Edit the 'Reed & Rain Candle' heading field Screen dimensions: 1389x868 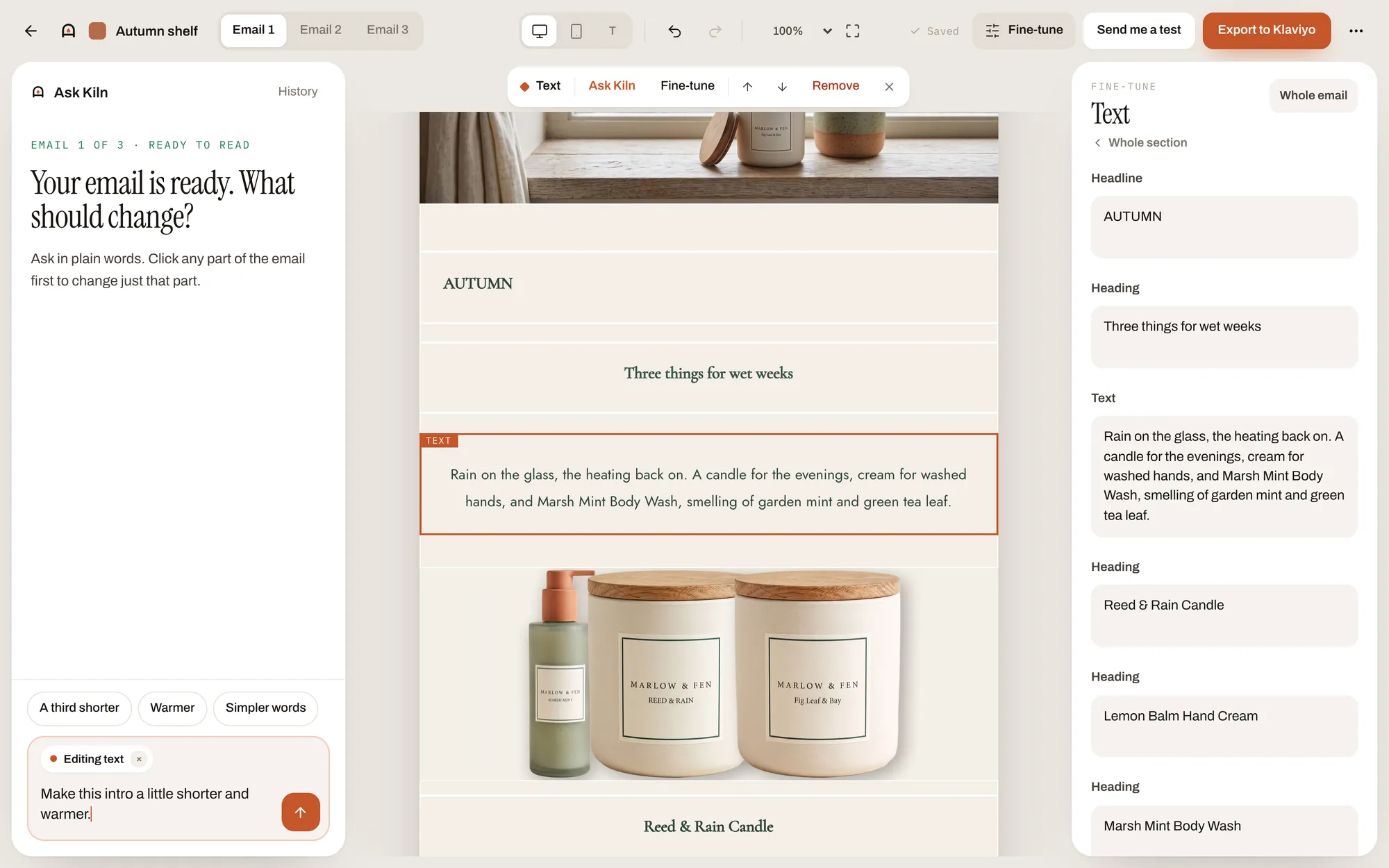coord(1224,616)
